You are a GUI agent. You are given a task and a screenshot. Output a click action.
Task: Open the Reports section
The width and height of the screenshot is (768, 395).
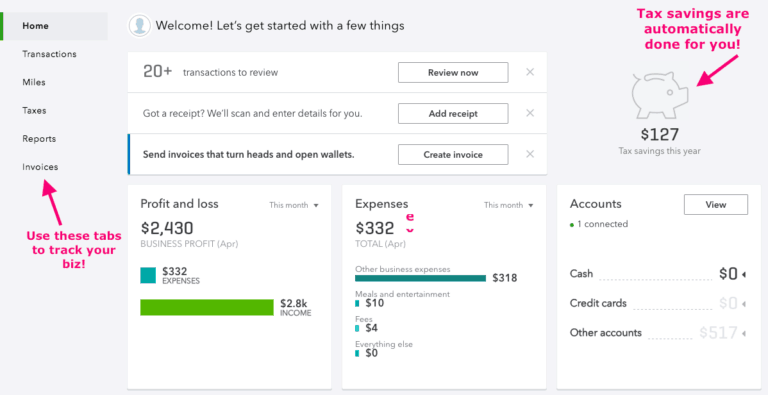[39, 139]
